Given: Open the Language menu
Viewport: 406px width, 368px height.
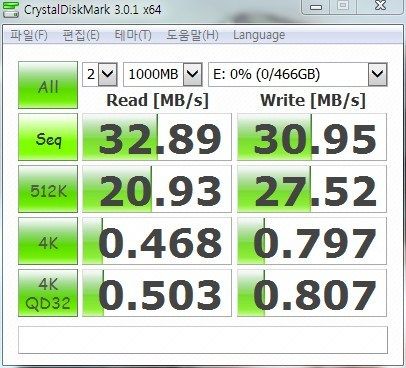Looking at the screenshot, I should [x=259, y=35].
